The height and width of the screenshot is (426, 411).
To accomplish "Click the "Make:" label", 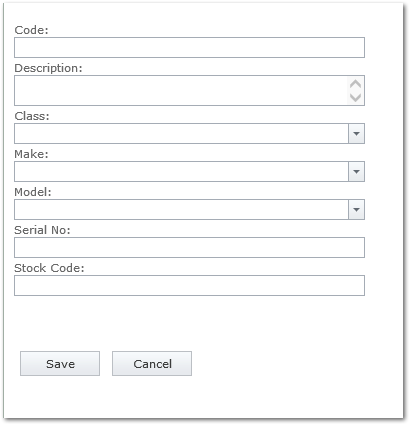I will click(x=31, y=154).
